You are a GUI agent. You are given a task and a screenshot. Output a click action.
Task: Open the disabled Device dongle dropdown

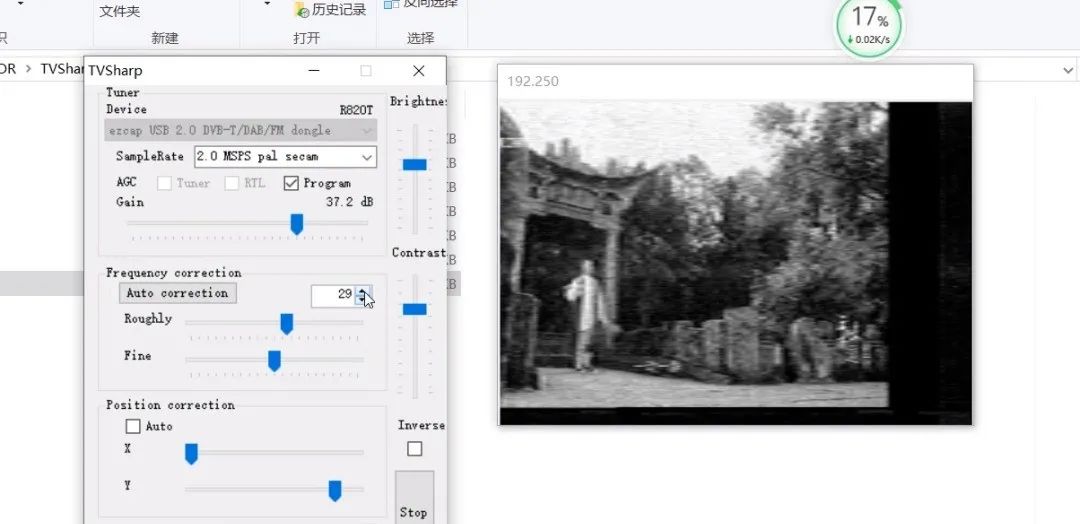point(240,130)
